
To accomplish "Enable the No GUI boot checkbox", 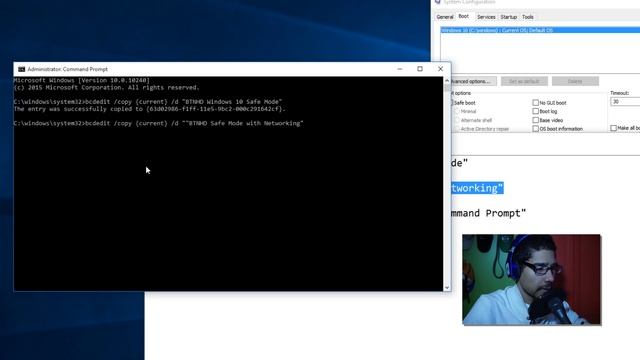I will coord(536,103).
